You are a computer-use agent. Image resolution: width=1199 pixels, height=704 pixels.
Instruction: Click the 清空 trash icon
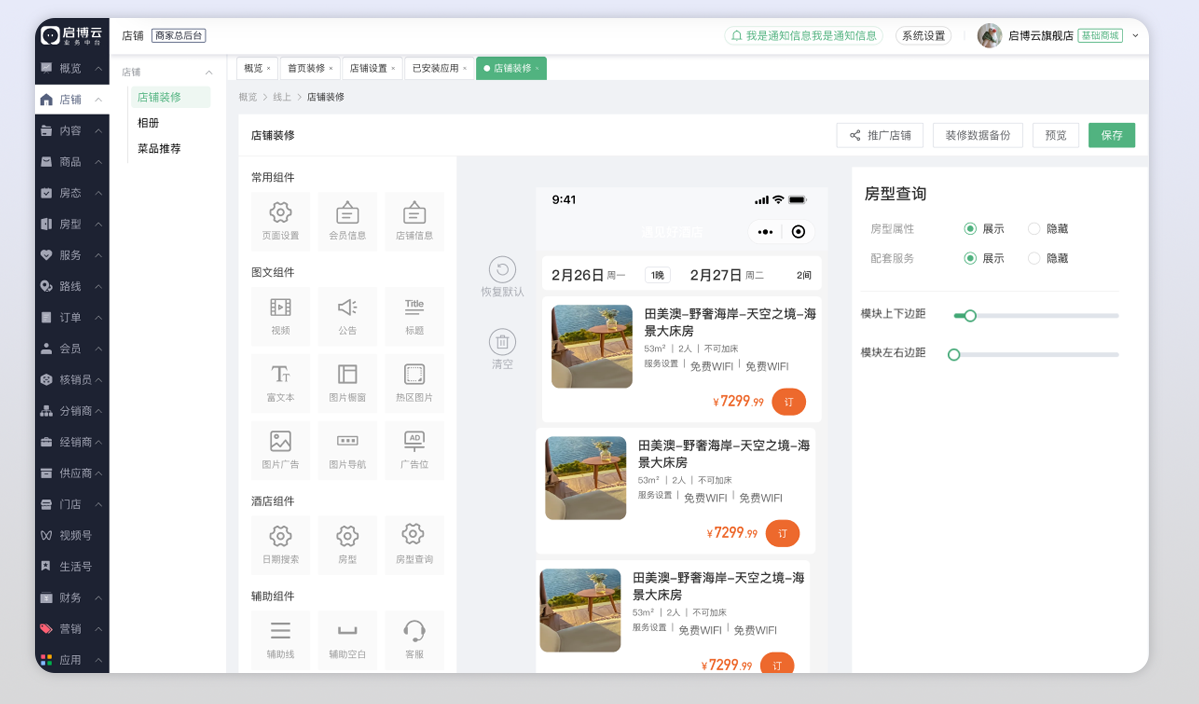502,342
